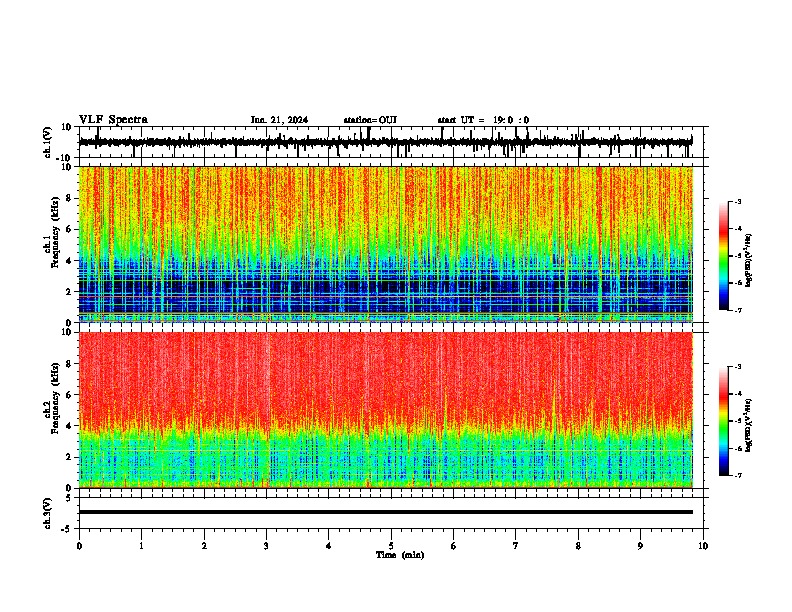
Task: Select the "start UT = 19: 0 : 0" text
Action: coord(483,120)
